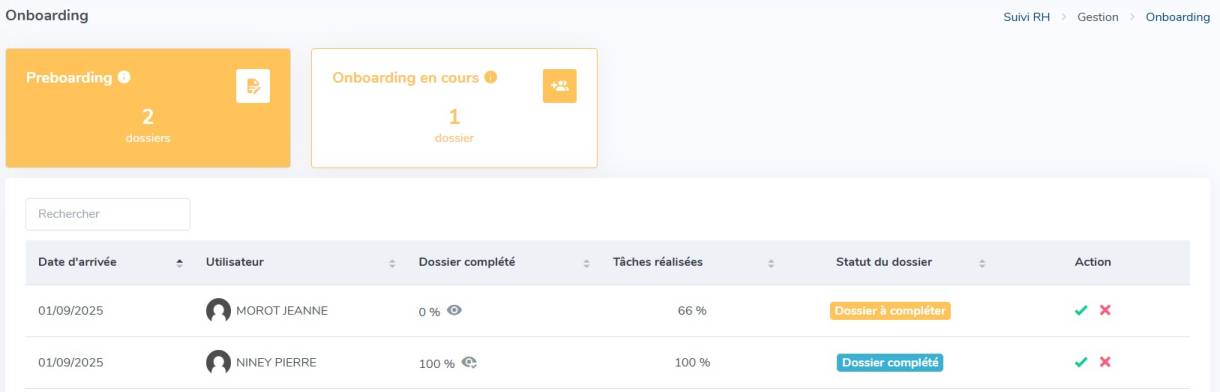1220x392 pixels.
Task: Sort the Statut du dossier column
Action: 982,263
